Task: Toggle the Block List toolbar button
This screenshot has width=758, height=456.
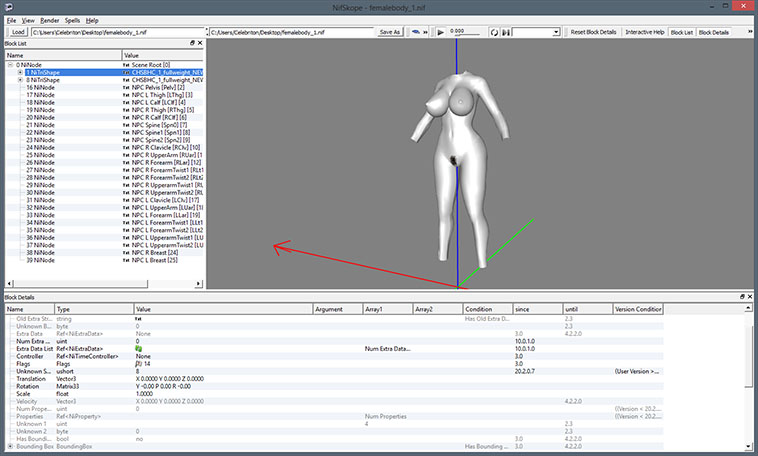Action: point(682,32)
